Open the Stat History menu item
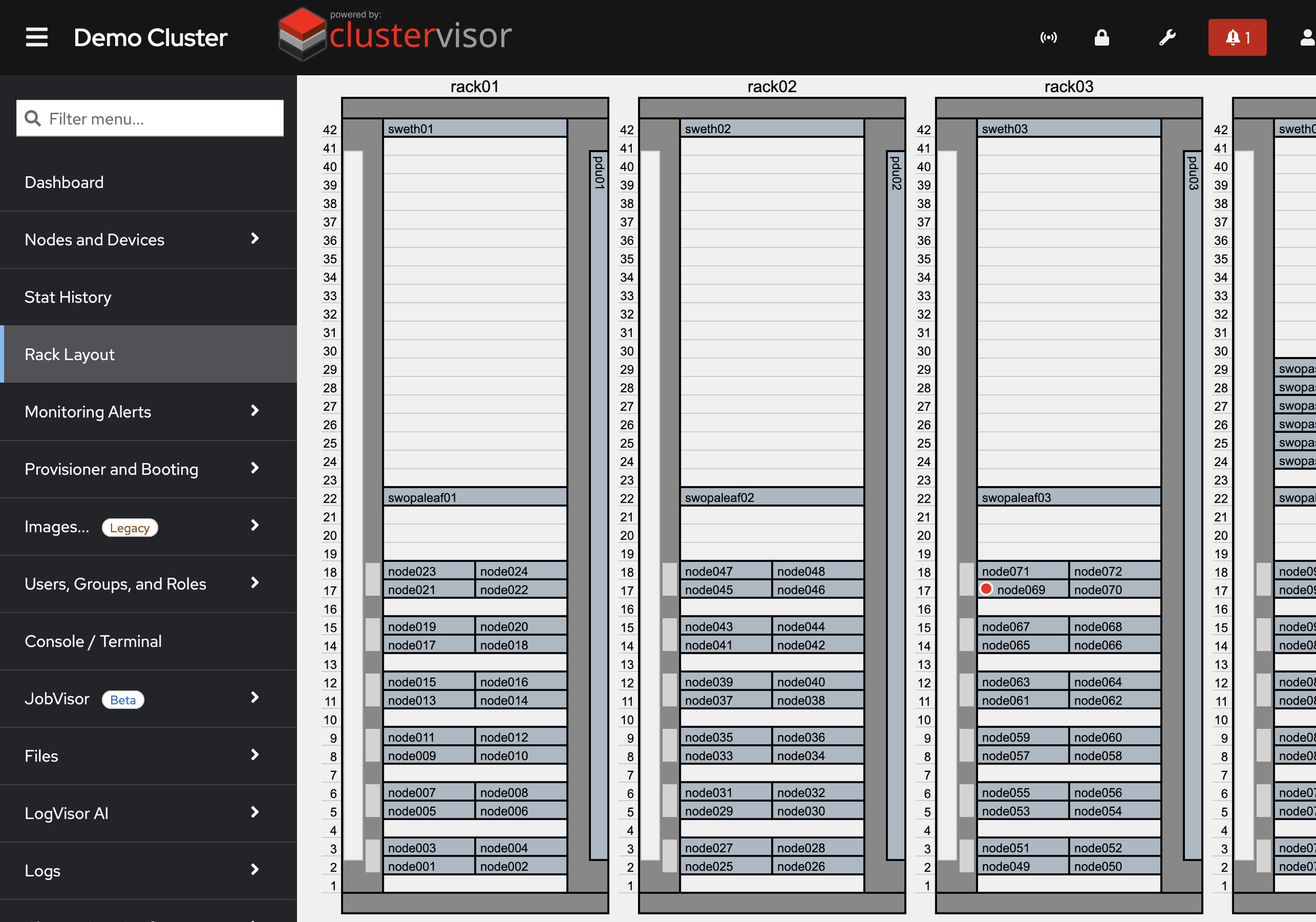 click(148, 297)
